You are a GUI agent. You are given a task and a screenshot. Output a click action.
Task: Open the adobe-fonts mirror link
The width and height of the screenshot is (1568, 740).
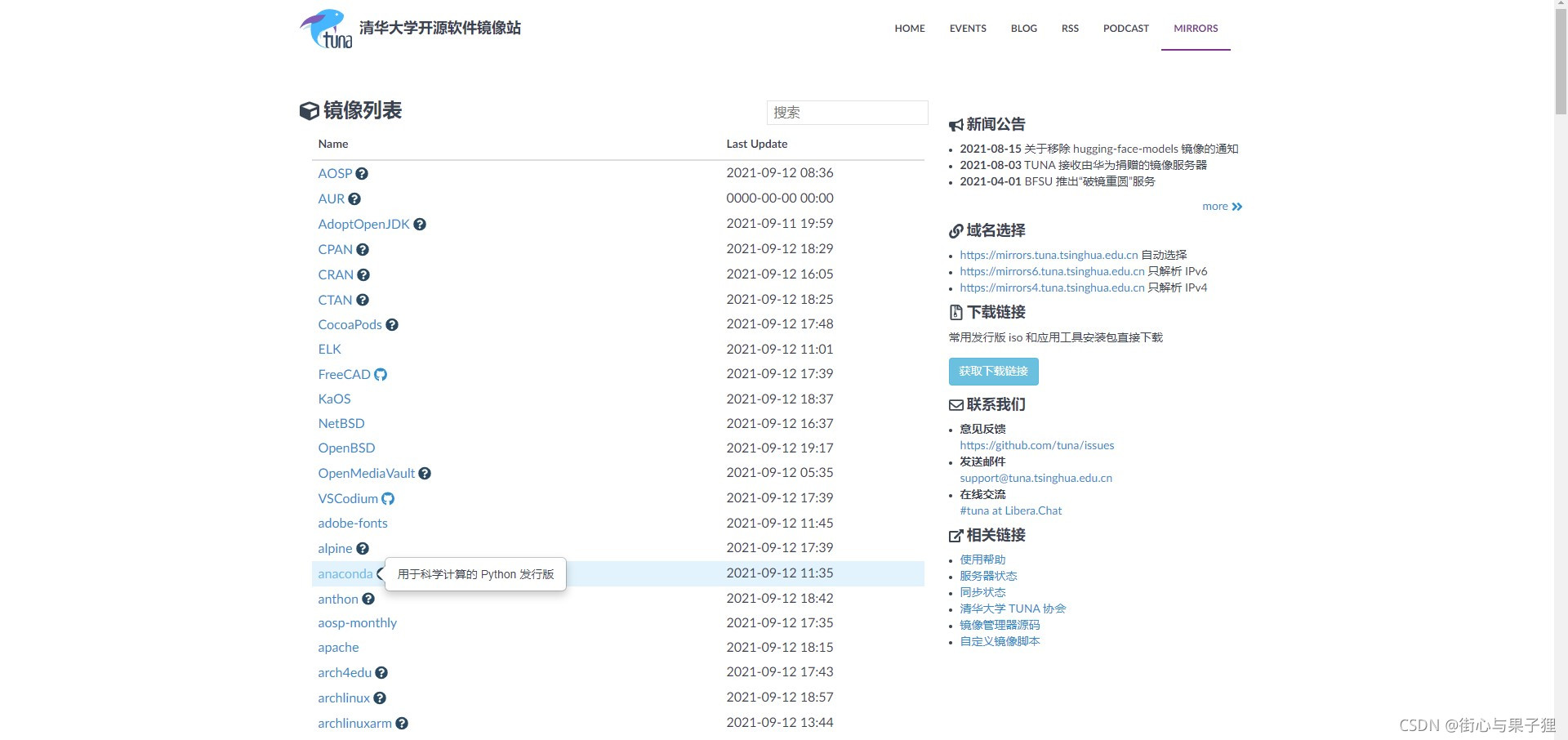(x=353, y=524)
